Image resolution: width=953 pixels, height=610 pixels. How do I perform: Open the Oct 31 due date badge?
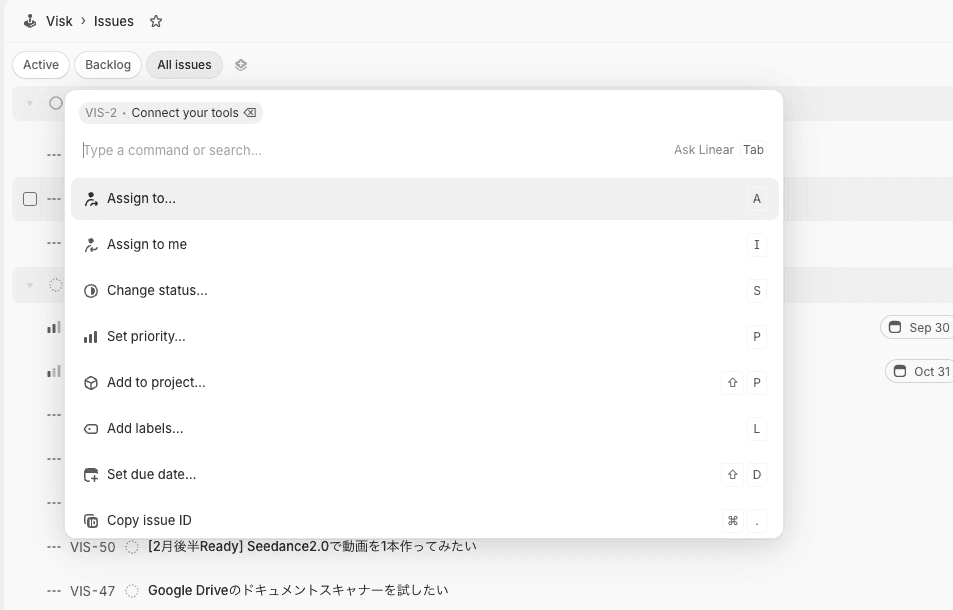[x=919, y=371]
